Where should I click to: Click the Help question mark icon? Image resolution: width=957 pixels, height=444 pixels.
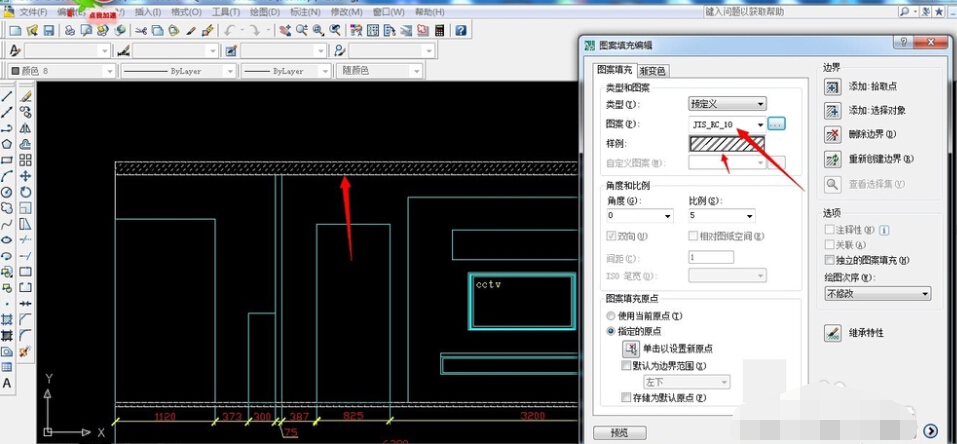[x=461, y=31]
